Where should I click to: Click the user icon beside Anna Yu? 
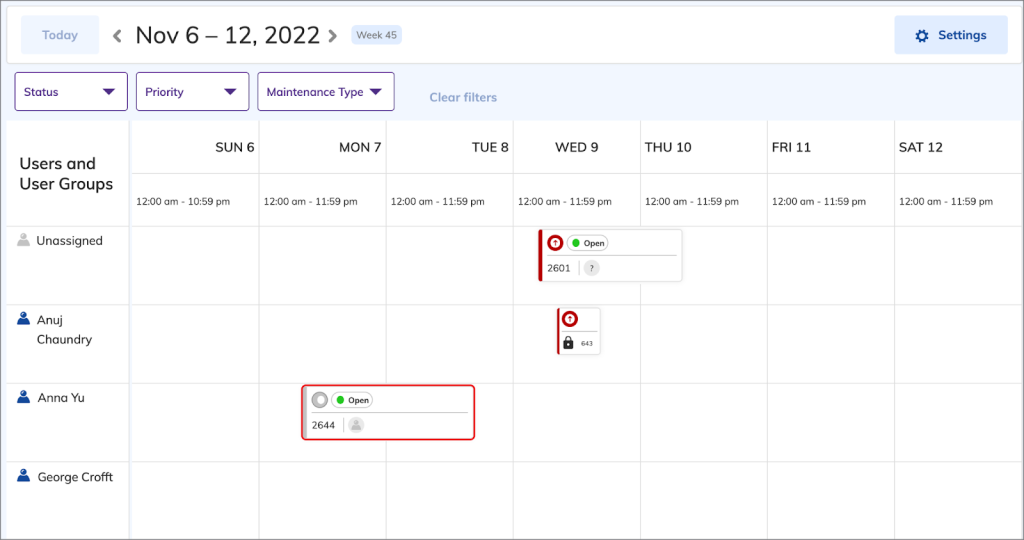pyautogui.click(x=24, y=397)
